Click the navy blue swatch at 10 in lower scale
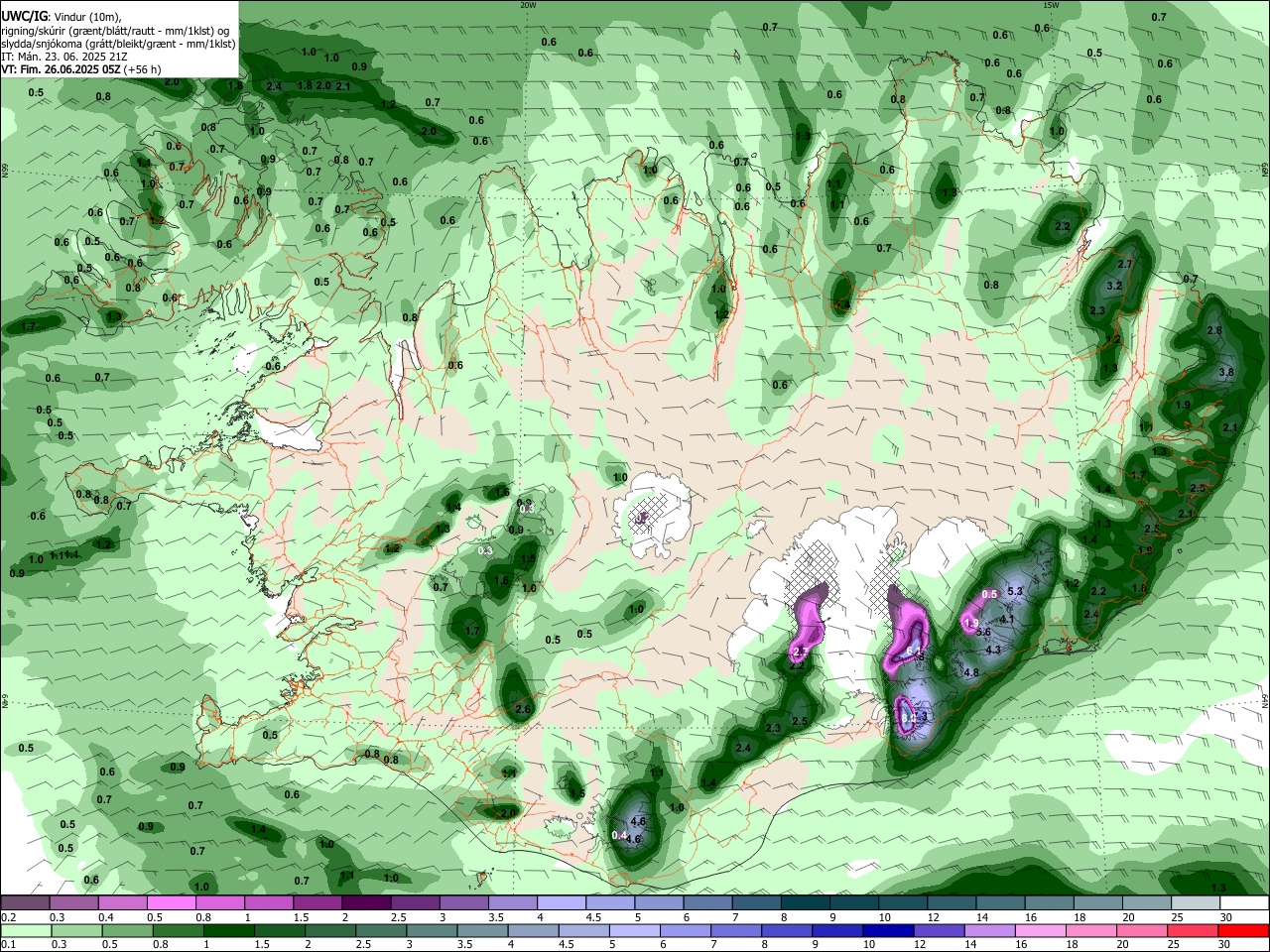The height and width of the screenshot is (952, 1270). click(886, 930)
